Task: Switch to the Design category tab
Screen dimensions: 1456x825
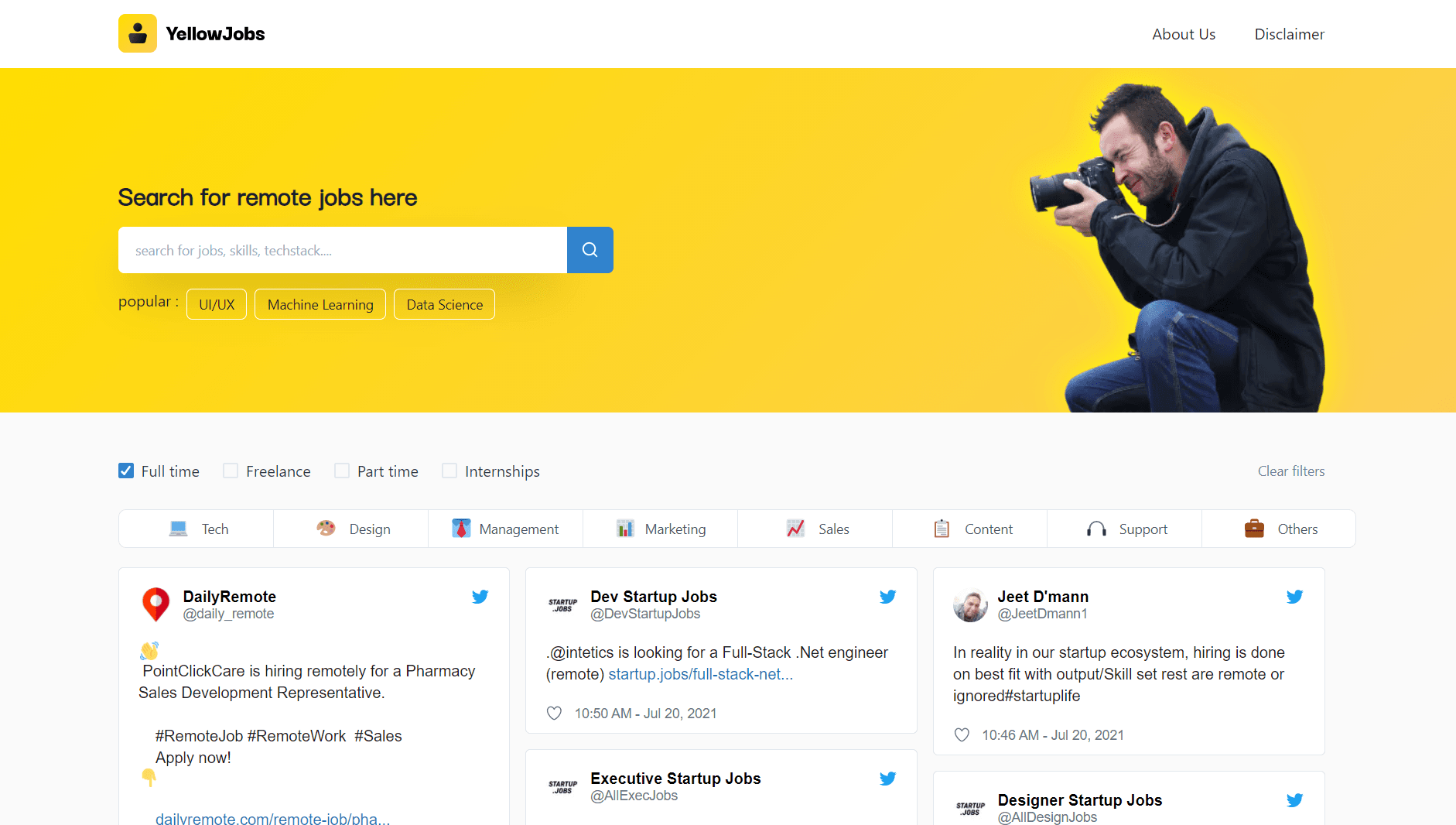Action: 351,529
